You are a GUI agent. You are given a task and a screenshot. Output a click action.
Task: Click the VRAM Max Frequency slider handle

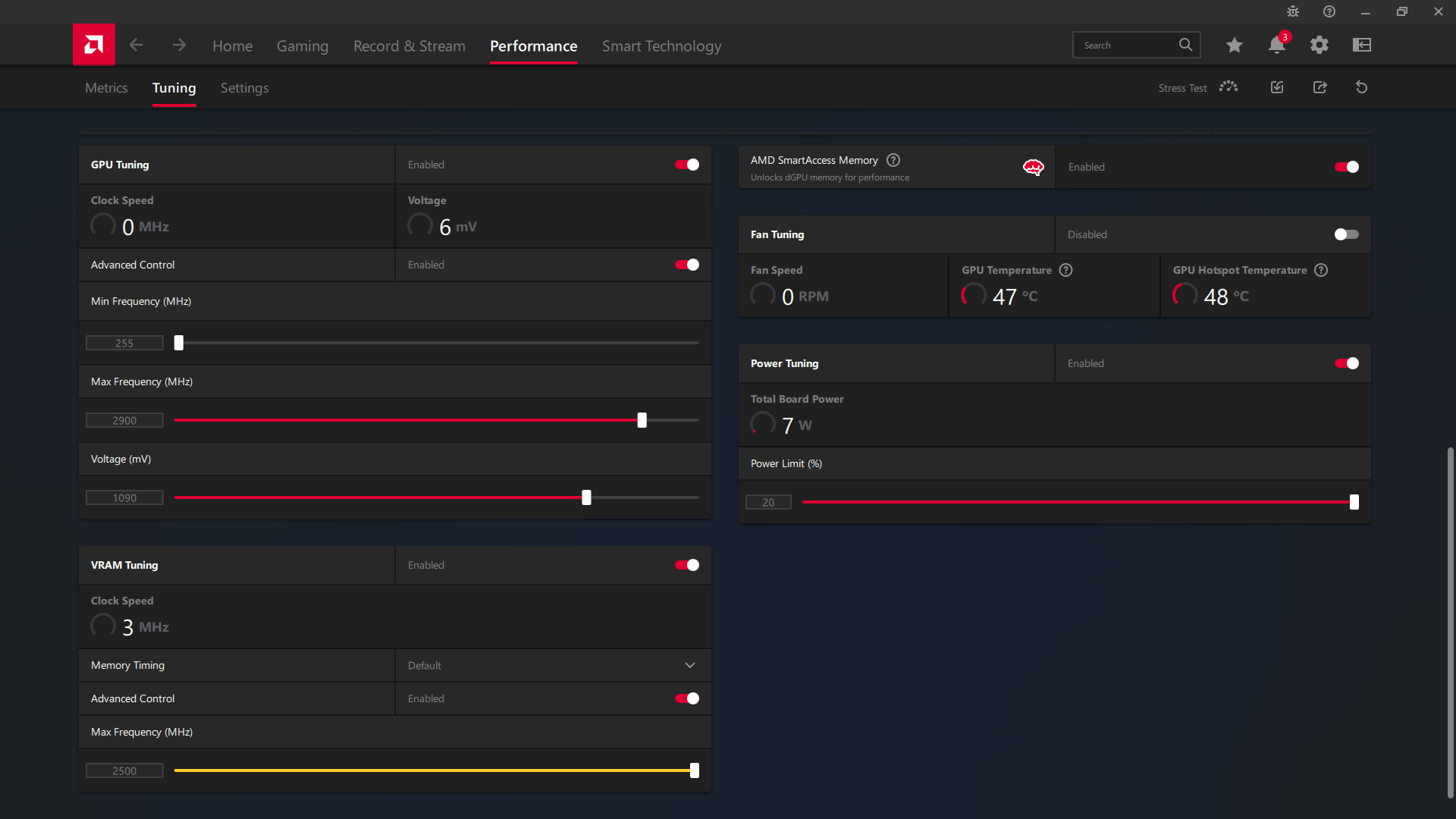(695, 770)
